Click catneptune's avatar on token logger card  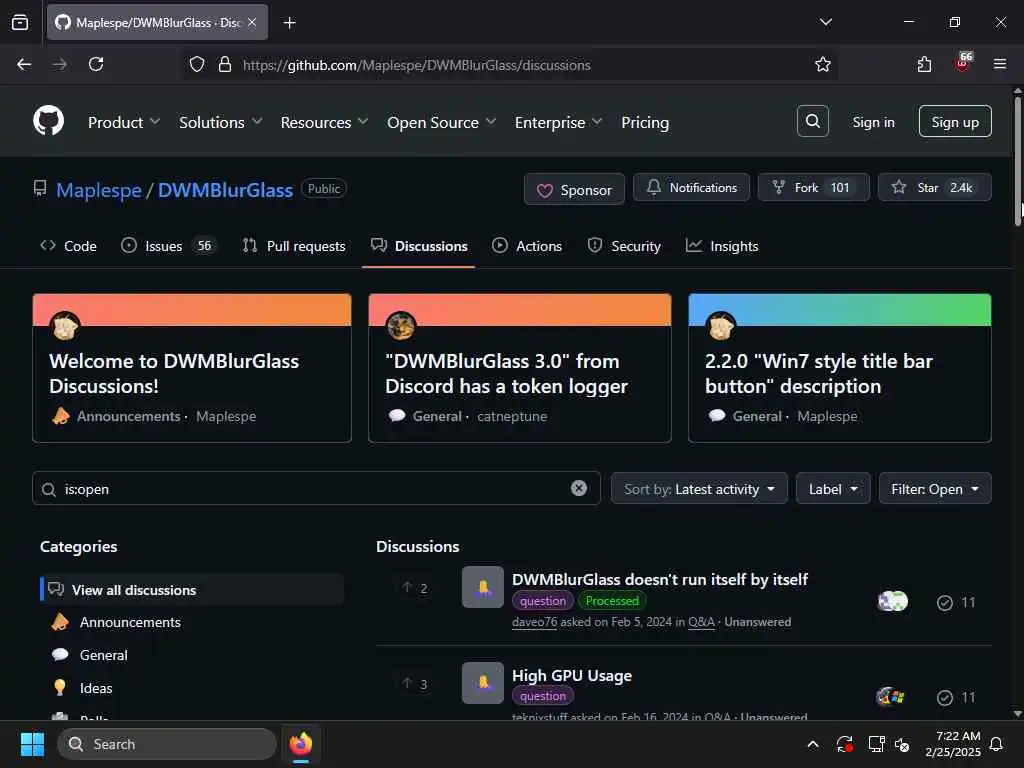pyautogui.click(x=401, y=325)
